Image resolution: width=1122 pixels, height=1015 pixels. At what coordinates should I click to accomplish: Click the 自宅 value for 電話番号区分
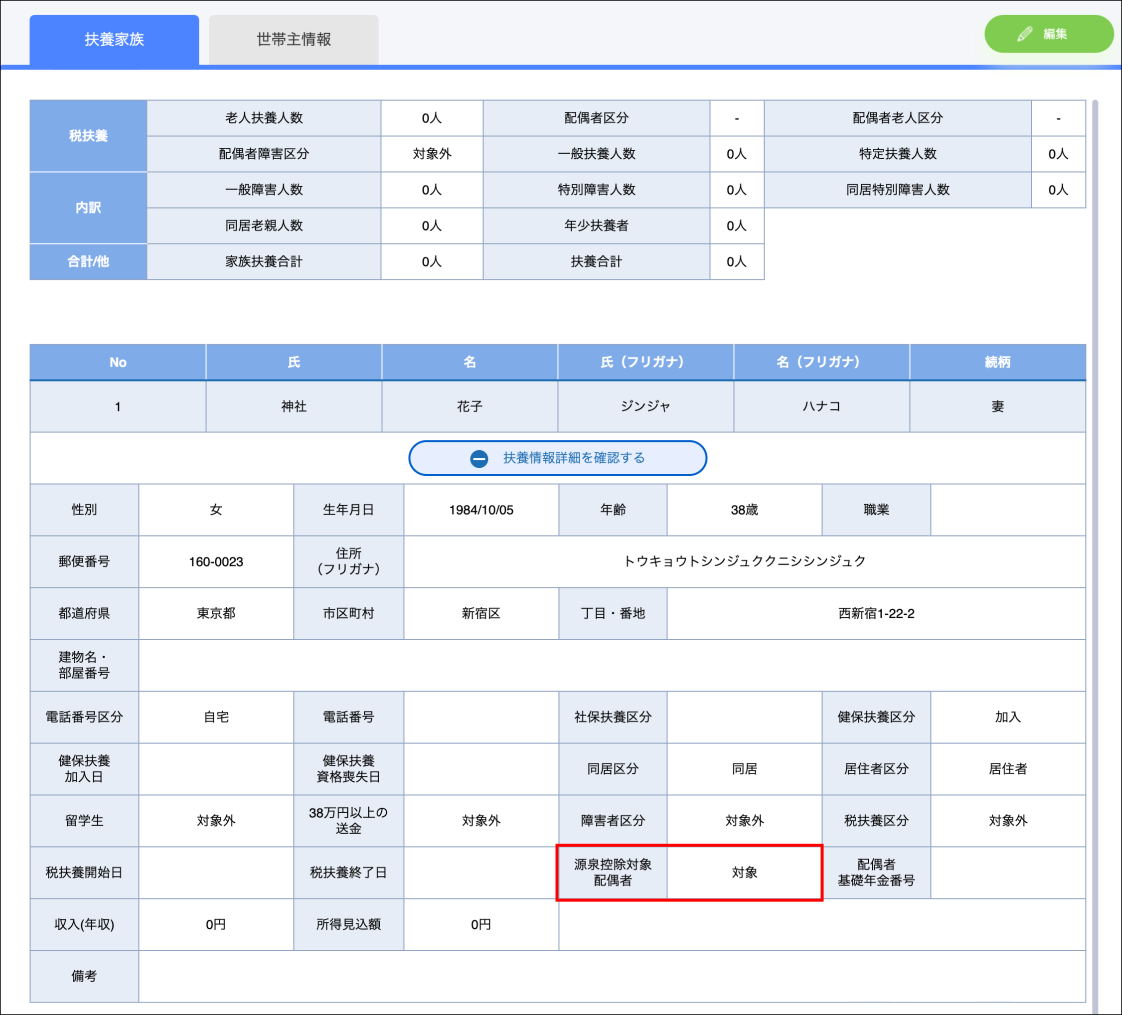[x=216, y=717]
